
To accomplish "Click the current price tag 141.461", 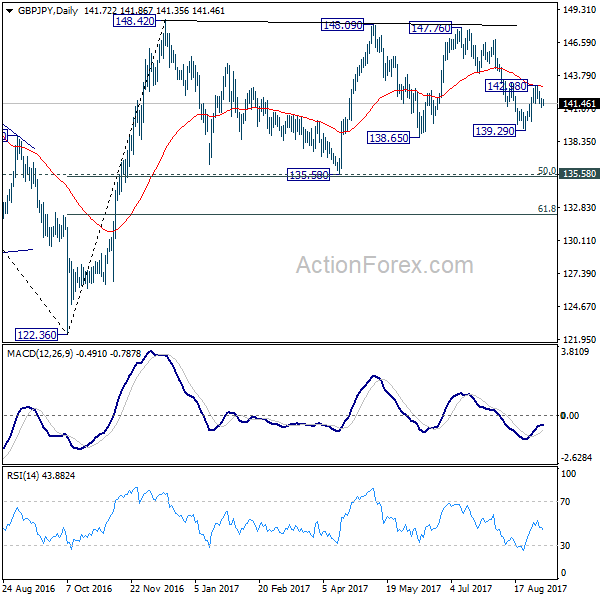I will tap(579, 104).
